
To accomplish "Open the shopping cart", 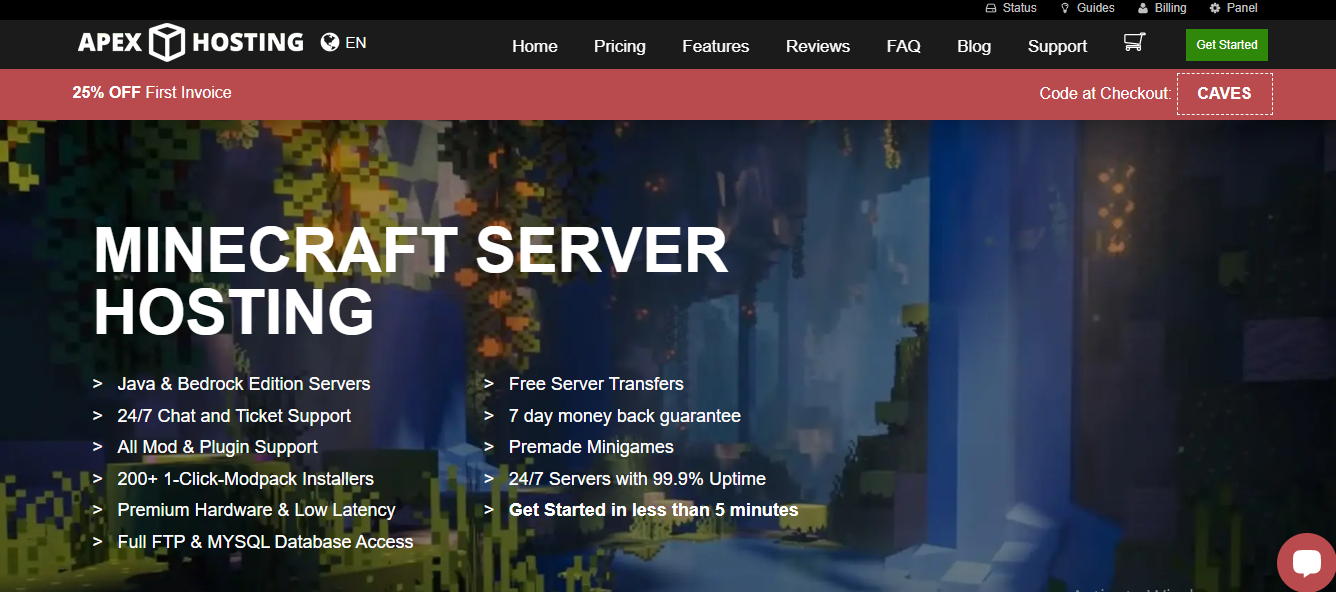I will [x=1134, y=44].
